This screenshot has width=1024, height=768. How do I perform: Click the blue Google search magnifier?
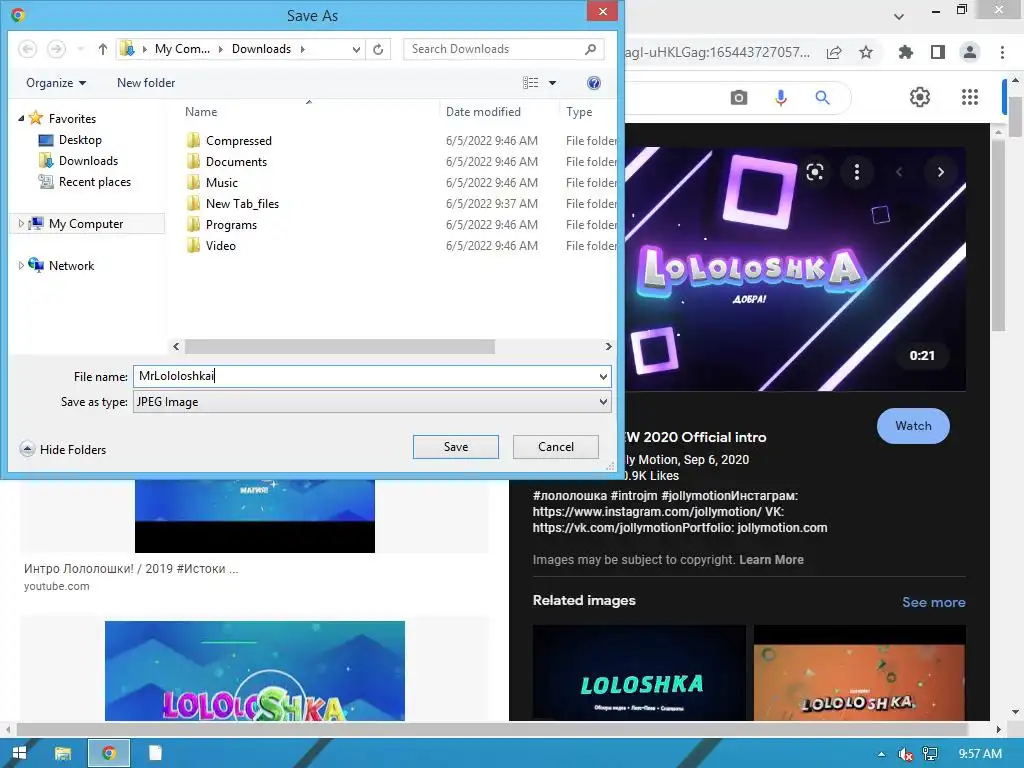(822, 98)
